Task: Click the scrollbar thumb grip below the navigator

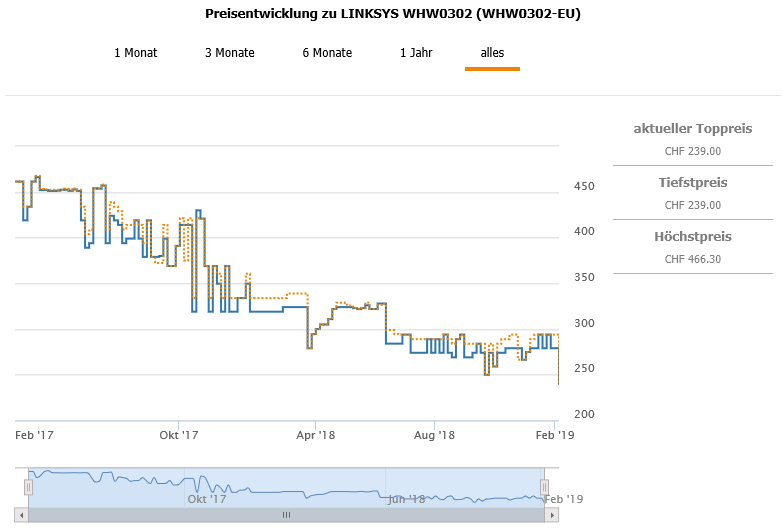Action: (286, 515)
